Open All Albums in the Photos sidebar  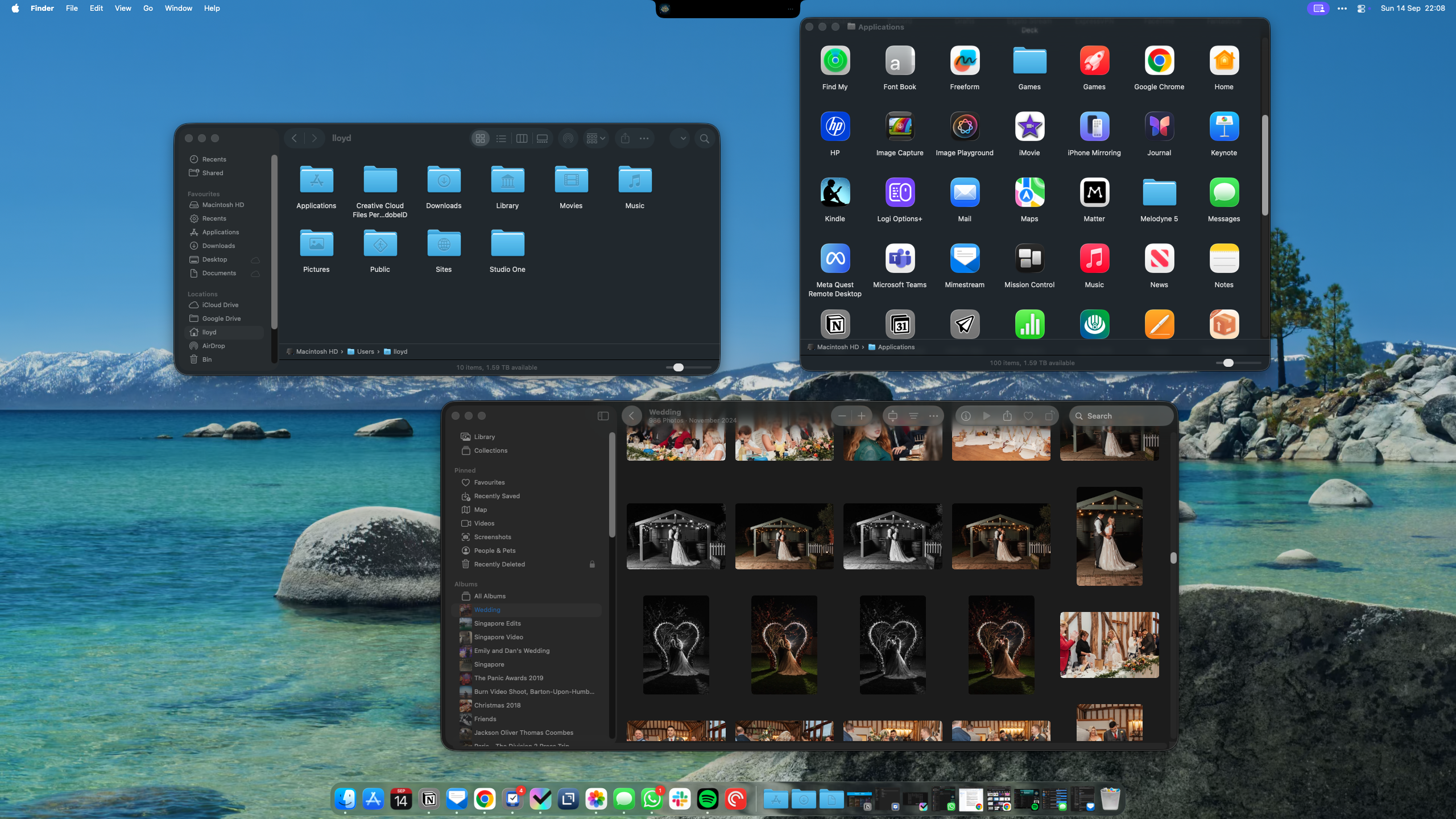(x=489, y=595)
